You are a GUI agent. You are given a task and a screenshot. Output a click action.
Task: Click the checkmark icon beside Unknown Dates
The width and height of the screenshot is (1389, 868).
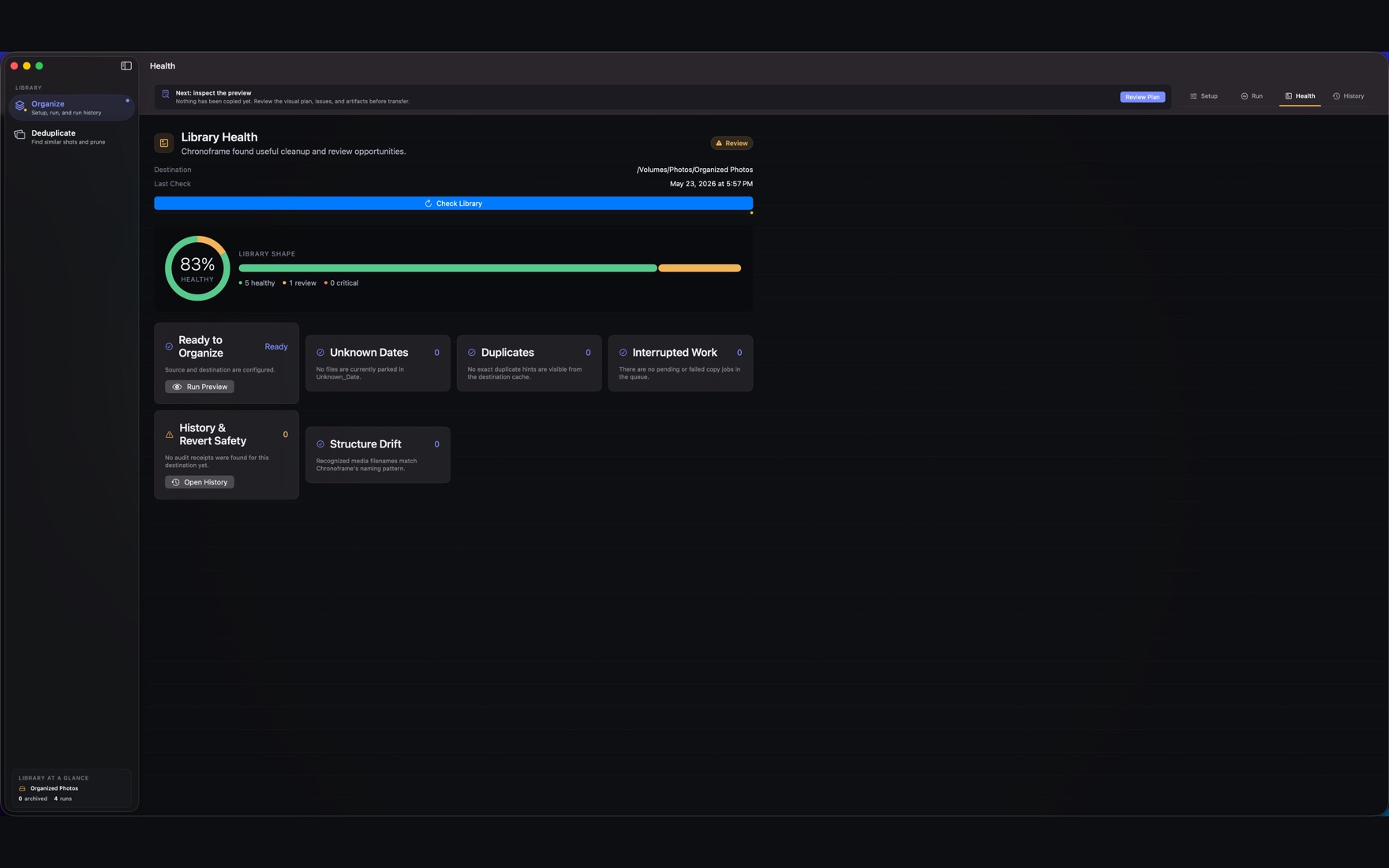320,353
